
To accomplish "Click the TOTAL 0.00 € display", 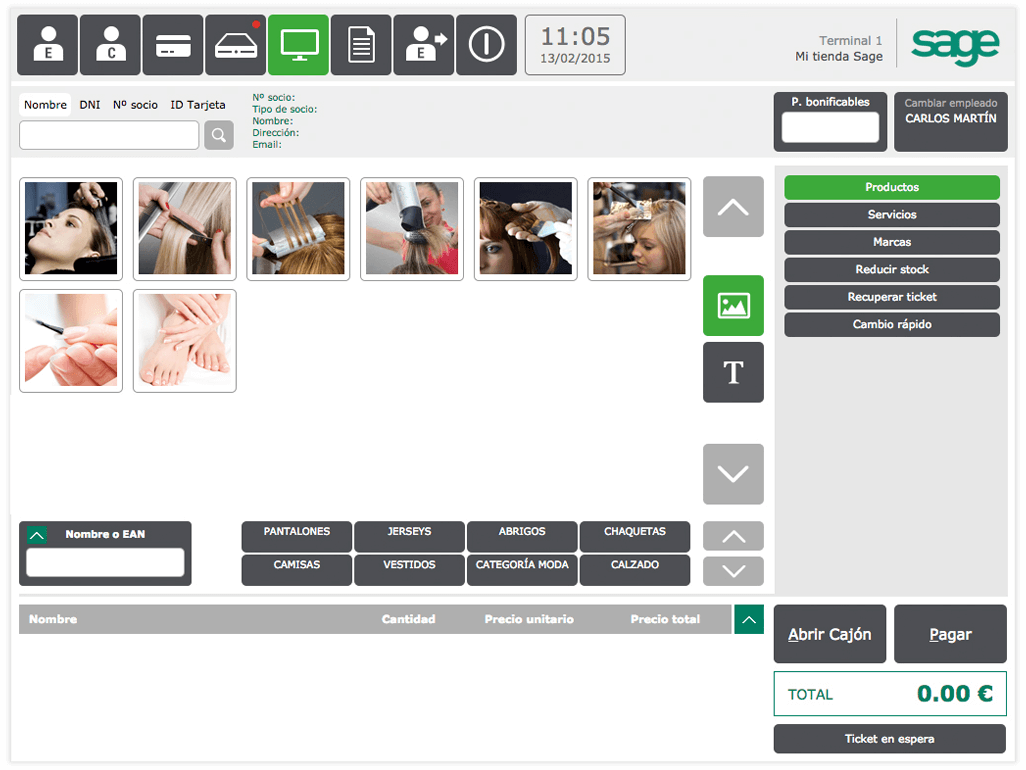I will pyautogui.click(x=890, y=694).
